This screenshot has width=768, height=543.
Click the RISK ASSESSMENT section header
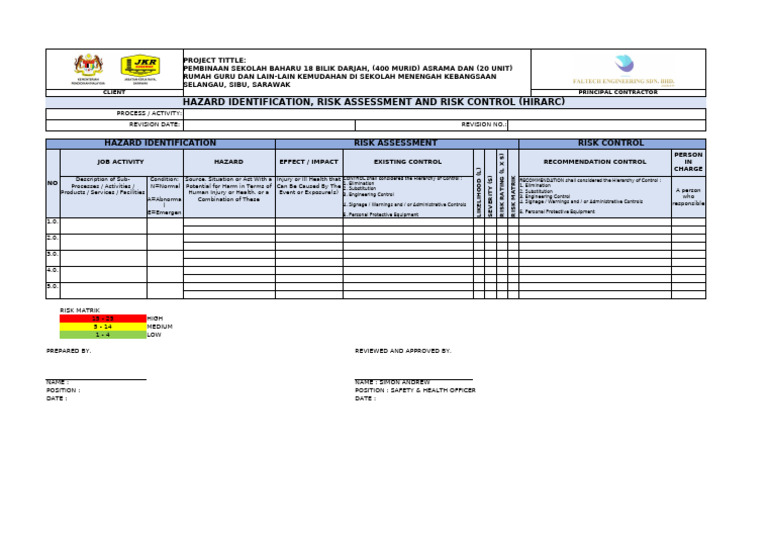pos(396,143)
